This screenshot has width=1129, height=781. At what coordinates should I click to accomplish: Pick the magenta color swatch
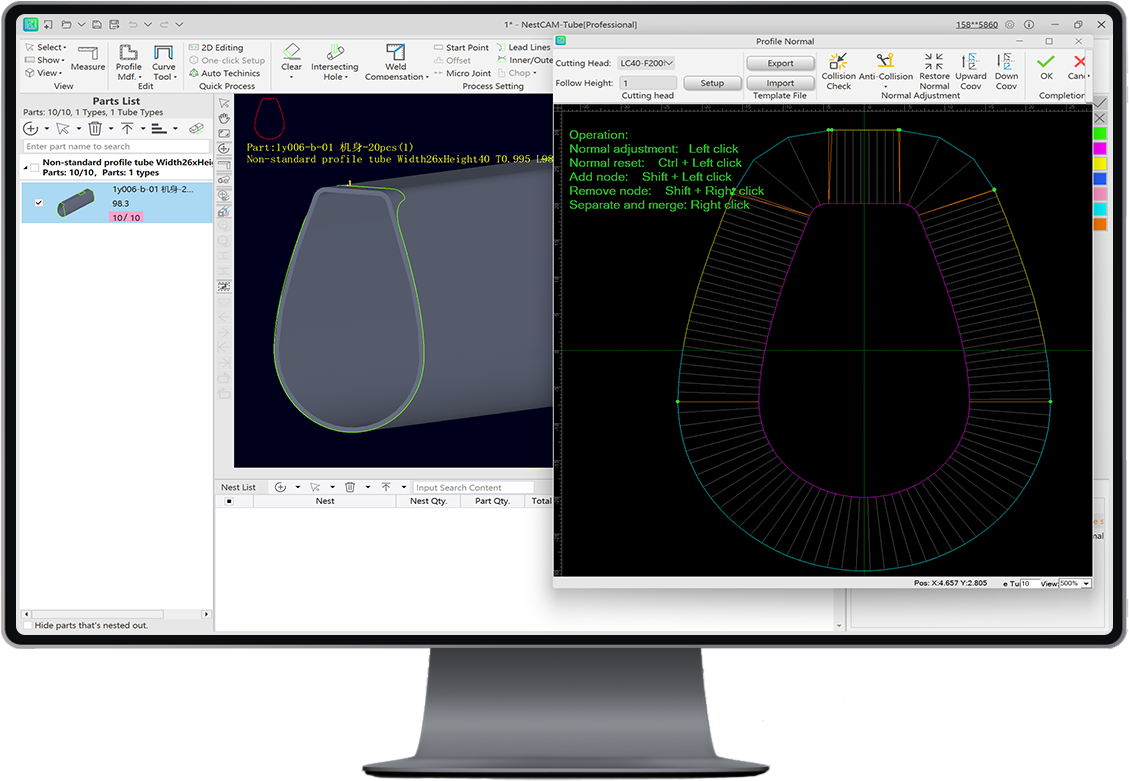coord(1100,148)
